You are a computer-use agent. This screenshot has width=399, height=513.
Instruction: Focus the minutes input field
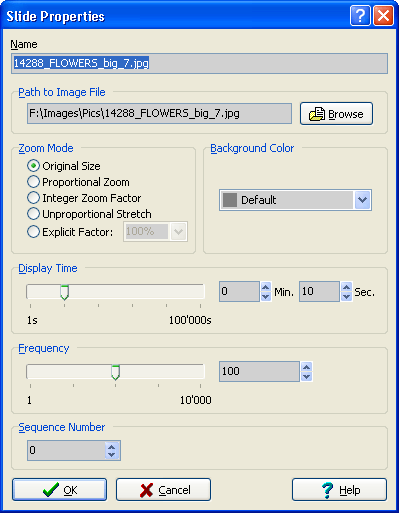click(x=239, y=291)
